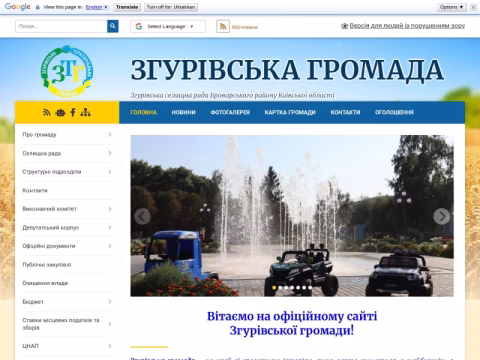Open the English language dropdown in translate bar
This screenshot has width=480, height=360.
pos(97,7)
